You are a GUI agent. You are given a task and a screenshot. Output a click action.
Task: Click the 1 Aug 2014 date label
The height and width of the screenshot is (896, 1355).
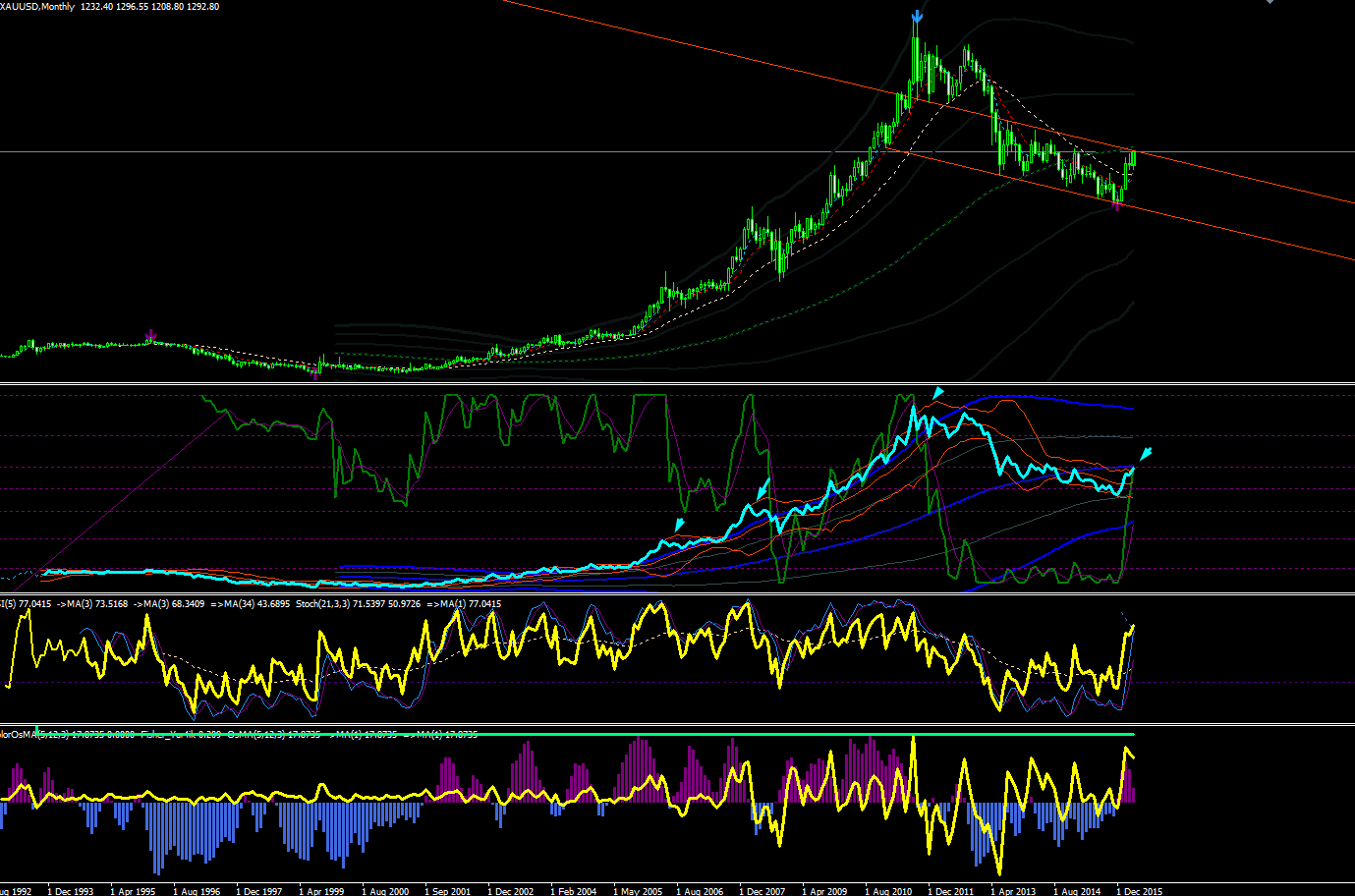(1077, 891)
